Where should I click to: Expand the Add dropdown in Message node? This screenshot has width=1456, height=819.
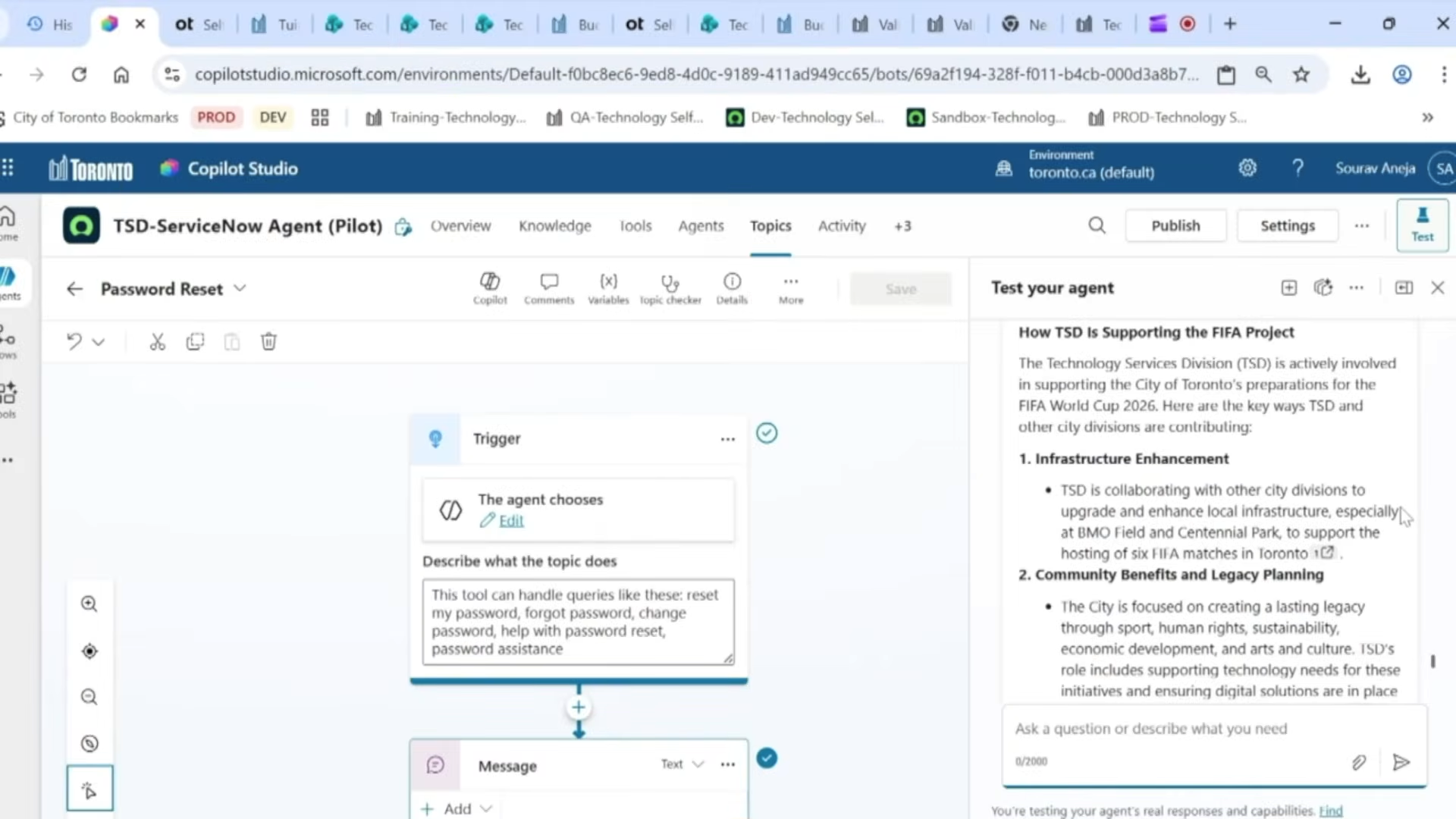pyautogui.click(x=457, y=809)
